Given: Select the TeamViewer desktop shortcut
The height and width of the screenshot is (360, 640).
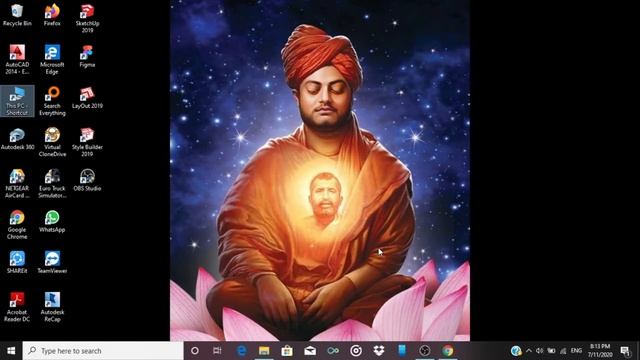Looking at the screenshot, I should (52, 262).
